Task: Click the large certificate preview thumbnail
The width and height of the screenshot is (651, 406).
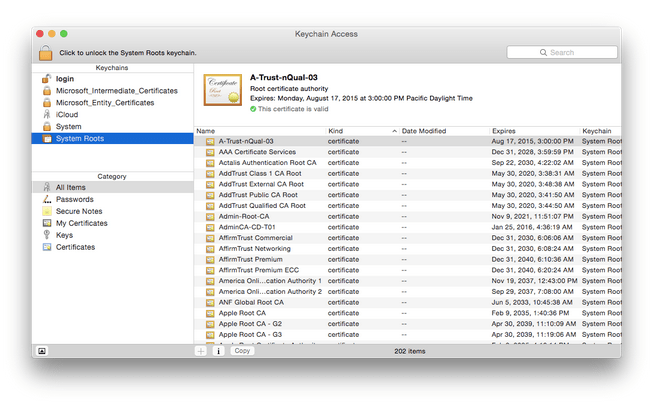Action: (223, 90)
